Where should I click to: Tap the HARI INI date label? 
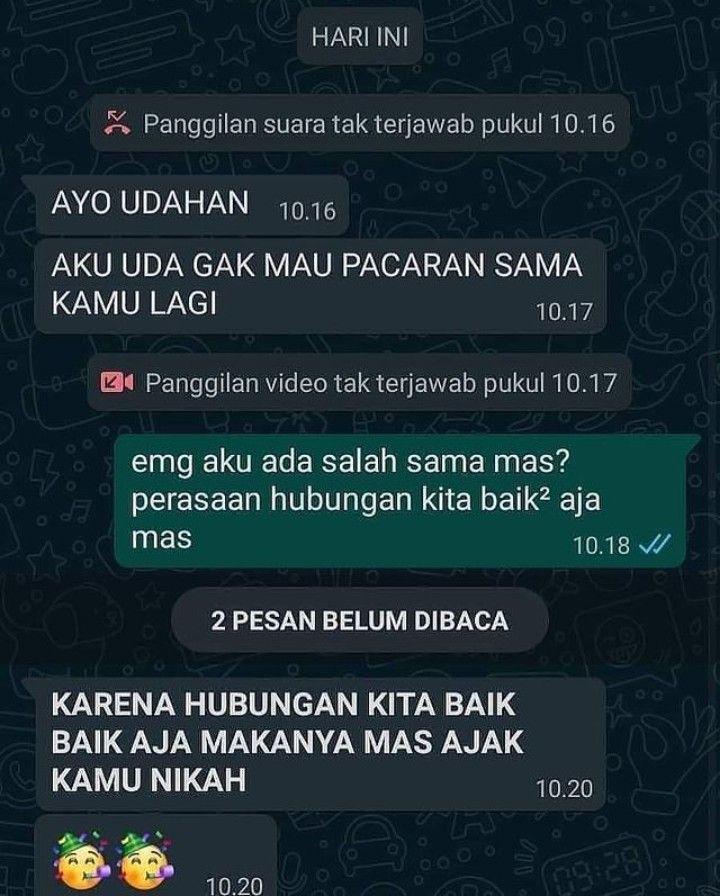click(x=360, y=37)
